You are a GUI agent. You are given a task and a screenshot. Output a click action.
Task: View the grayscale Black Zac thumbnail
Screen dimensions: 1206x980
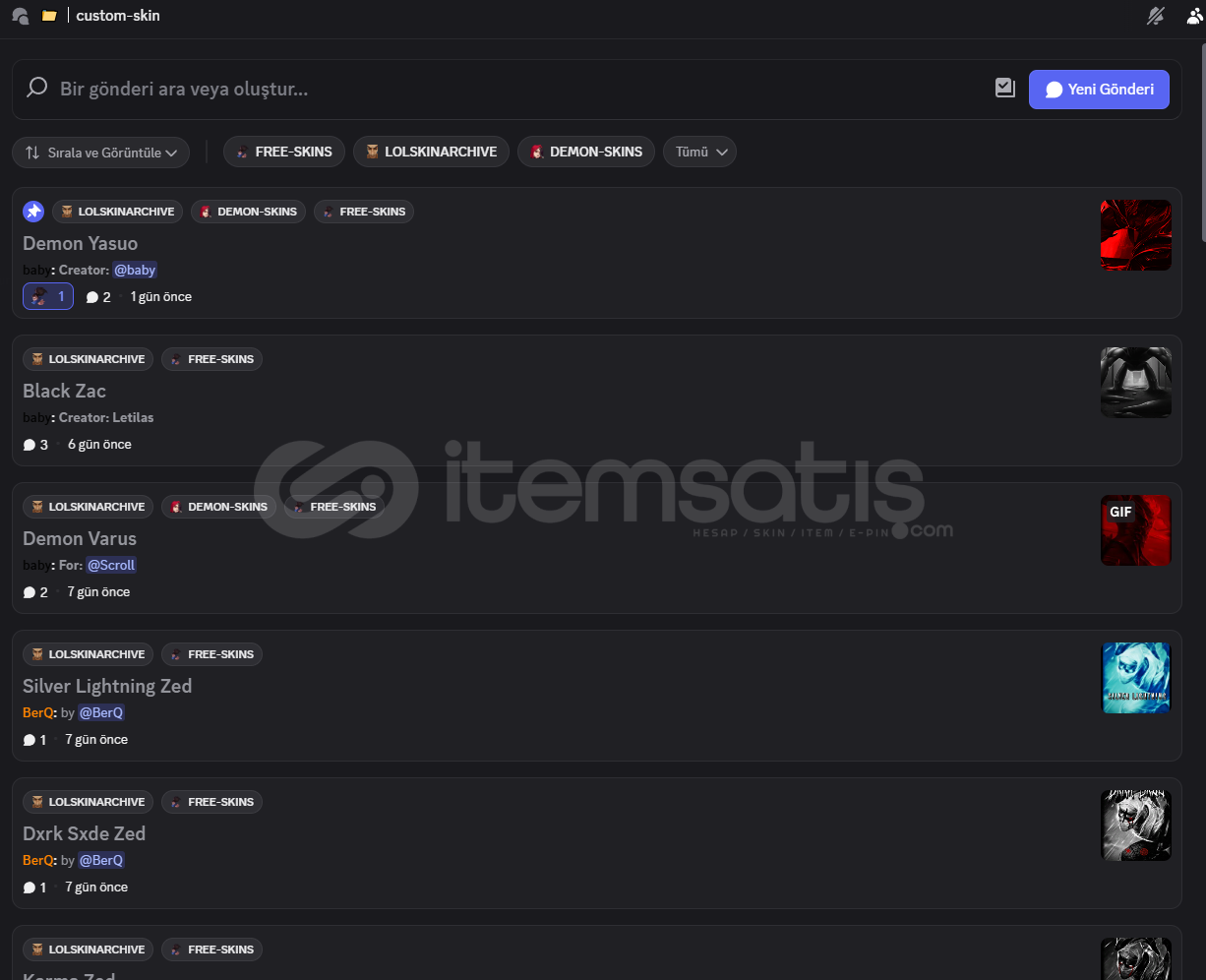(1136, 383)
